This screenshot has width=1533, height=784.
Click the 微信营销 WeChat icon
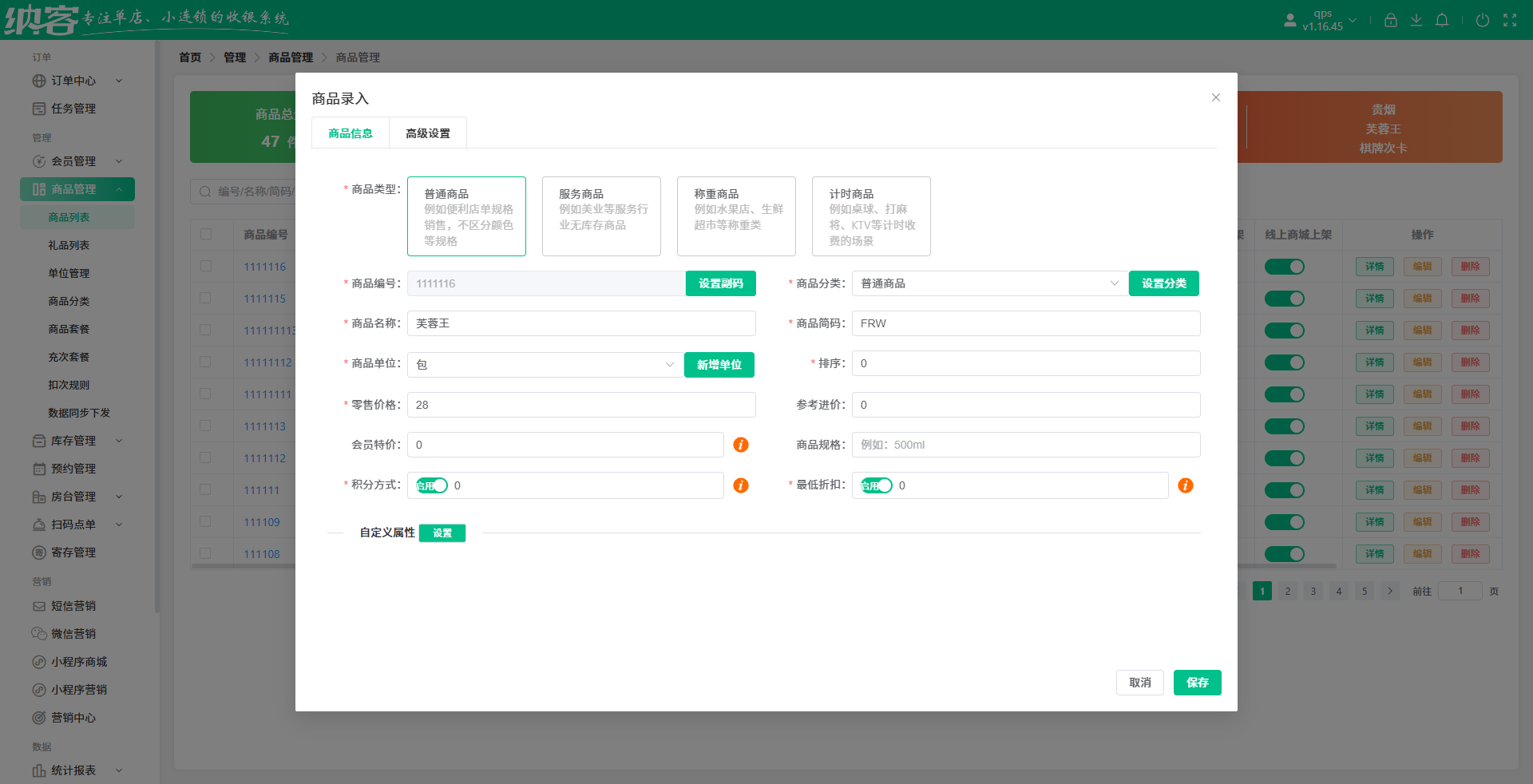click(39, 634)
